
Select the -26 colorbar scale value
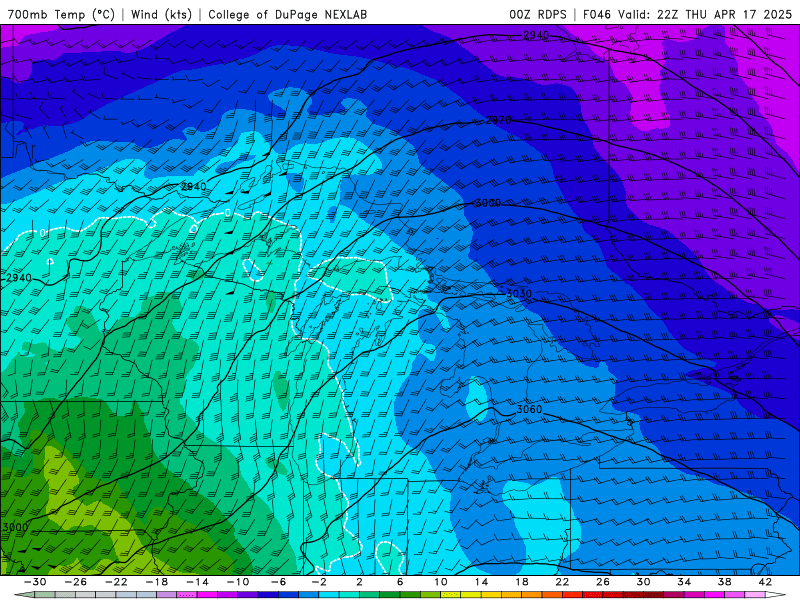[x=76, y=582]
